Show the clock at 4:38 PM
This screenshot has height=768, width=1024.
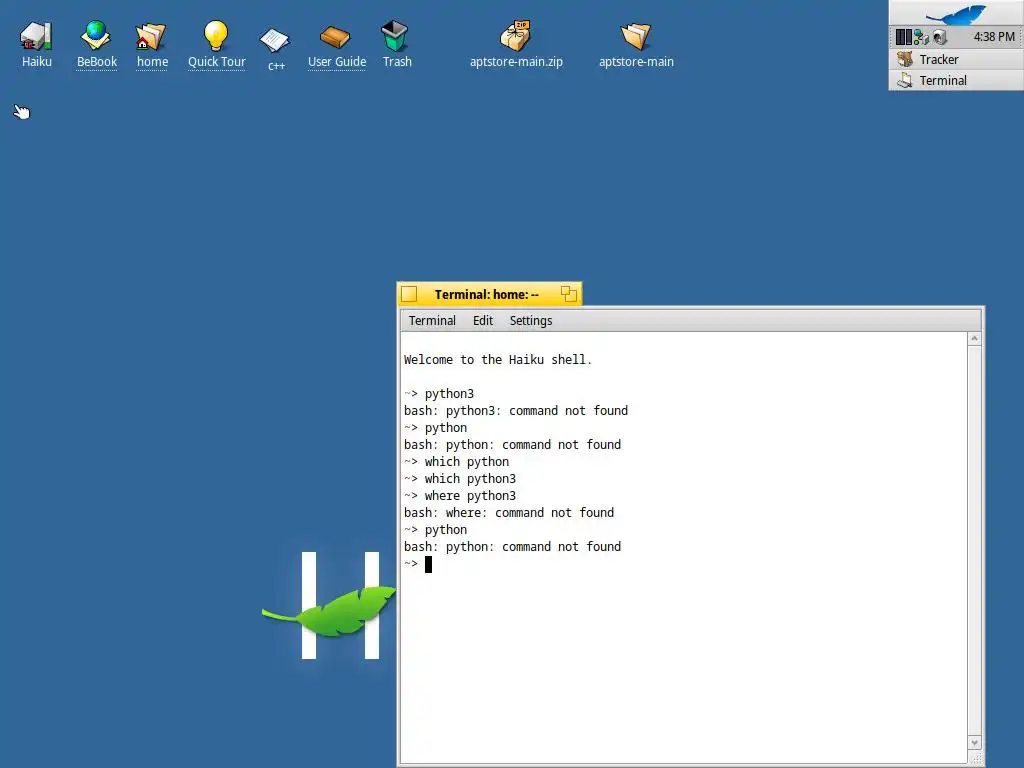click(994, 37)
